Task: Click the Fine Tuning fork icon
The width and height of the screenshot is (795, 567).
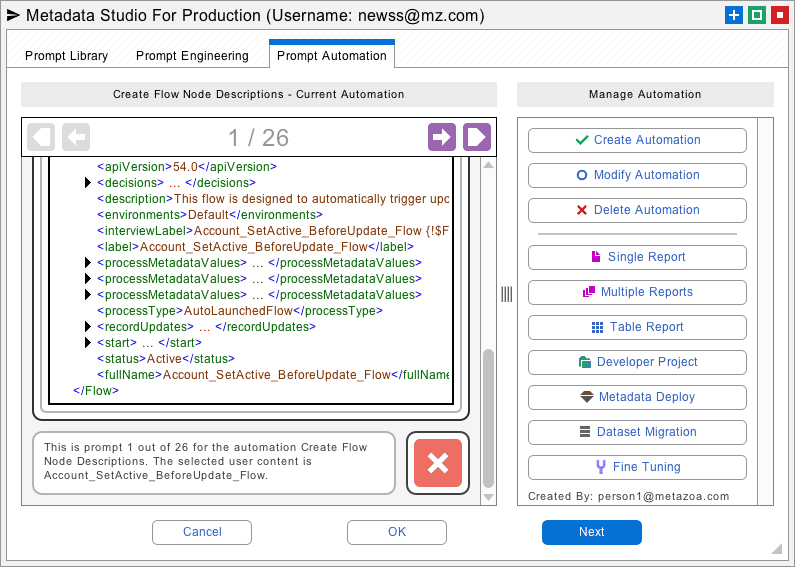Action: [x=601, y=467]
